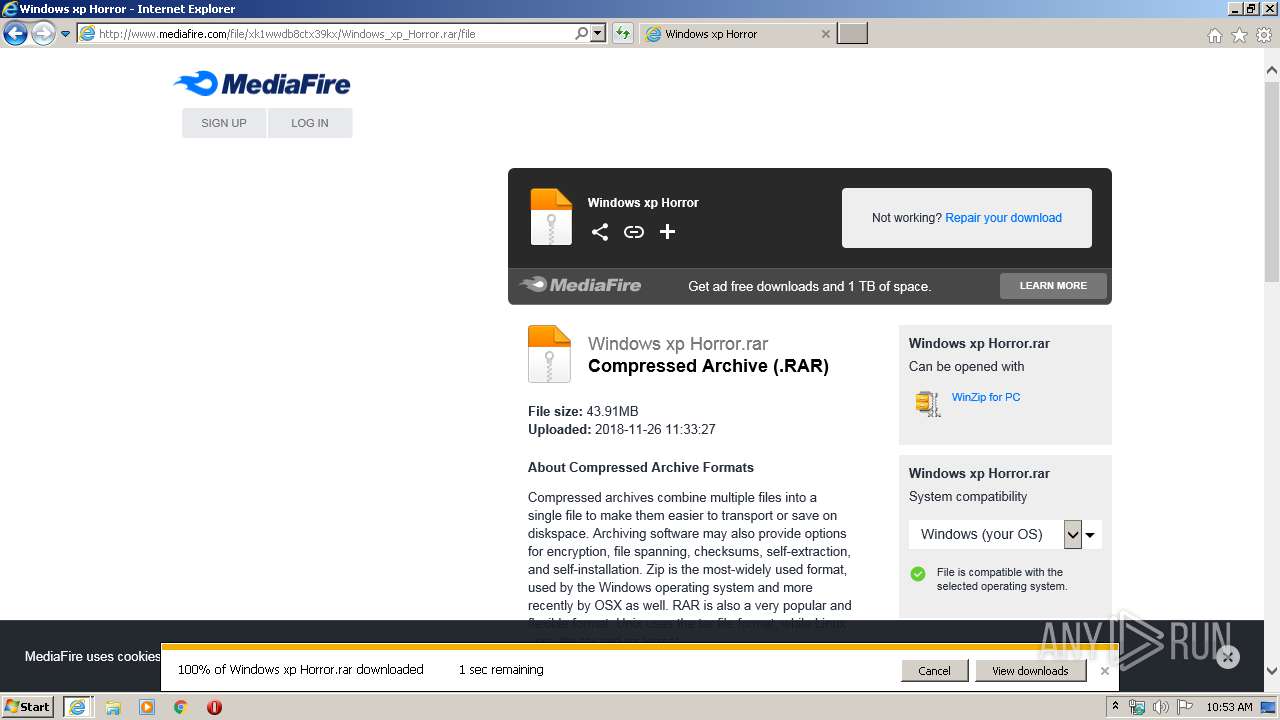
Task: Open the media player taskbar icon
Action: [x=147, y=707]
